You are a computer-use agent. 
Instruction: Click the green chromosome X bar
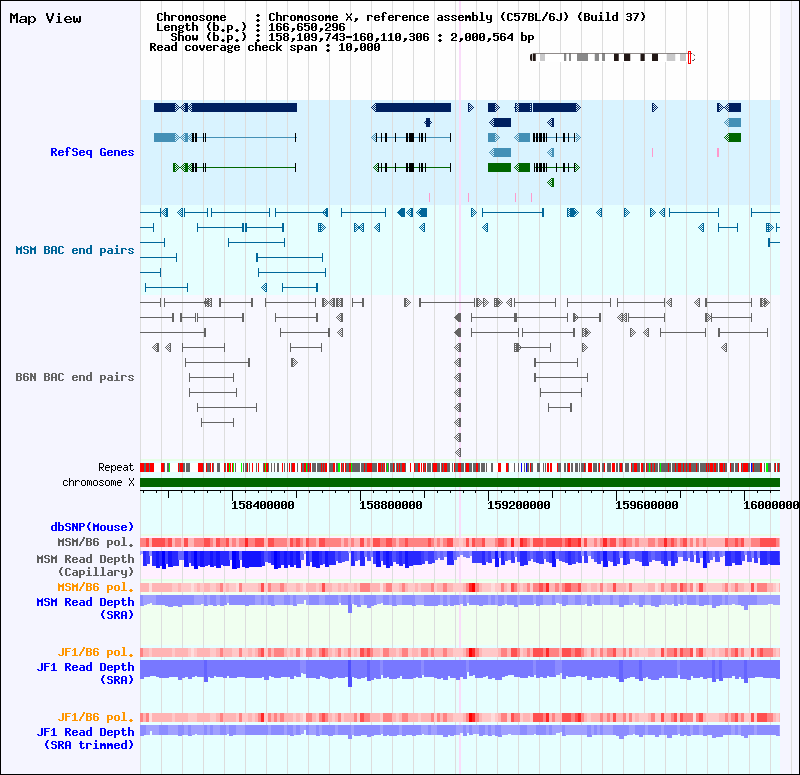pos(460,483)
